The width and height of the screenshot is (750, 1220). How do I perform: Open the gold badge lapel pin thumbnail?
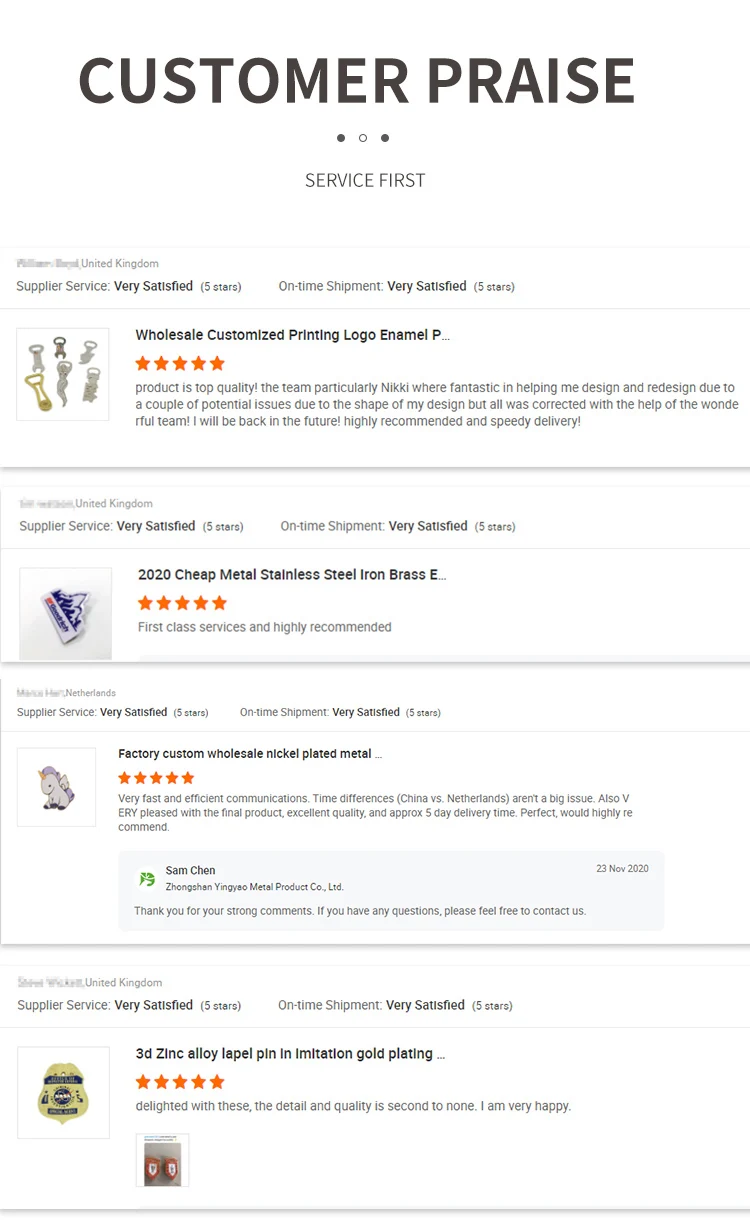click(63, 1092)
